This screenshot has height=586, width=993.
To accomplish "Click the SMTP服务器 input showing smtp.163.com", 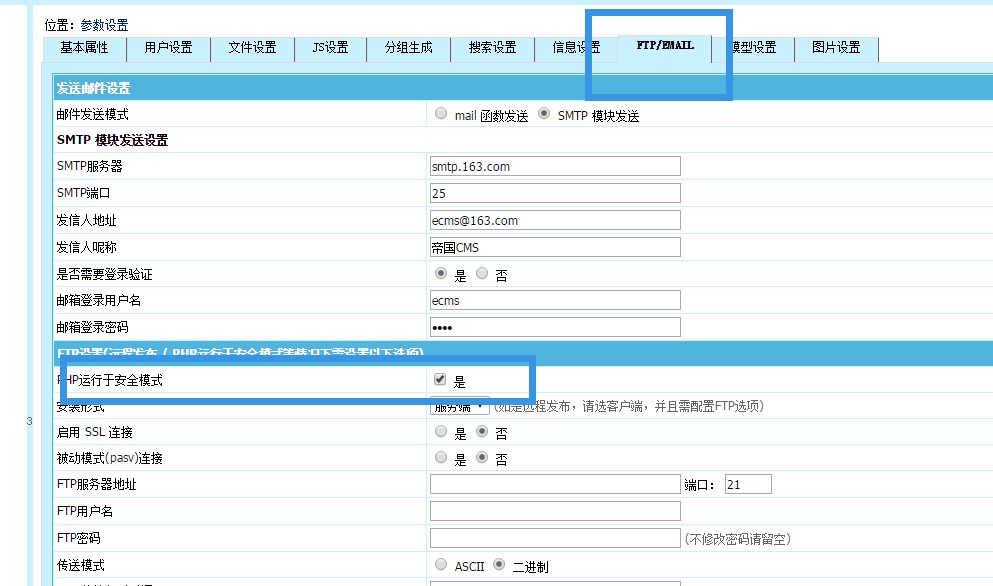I will (x=554, y=166).
